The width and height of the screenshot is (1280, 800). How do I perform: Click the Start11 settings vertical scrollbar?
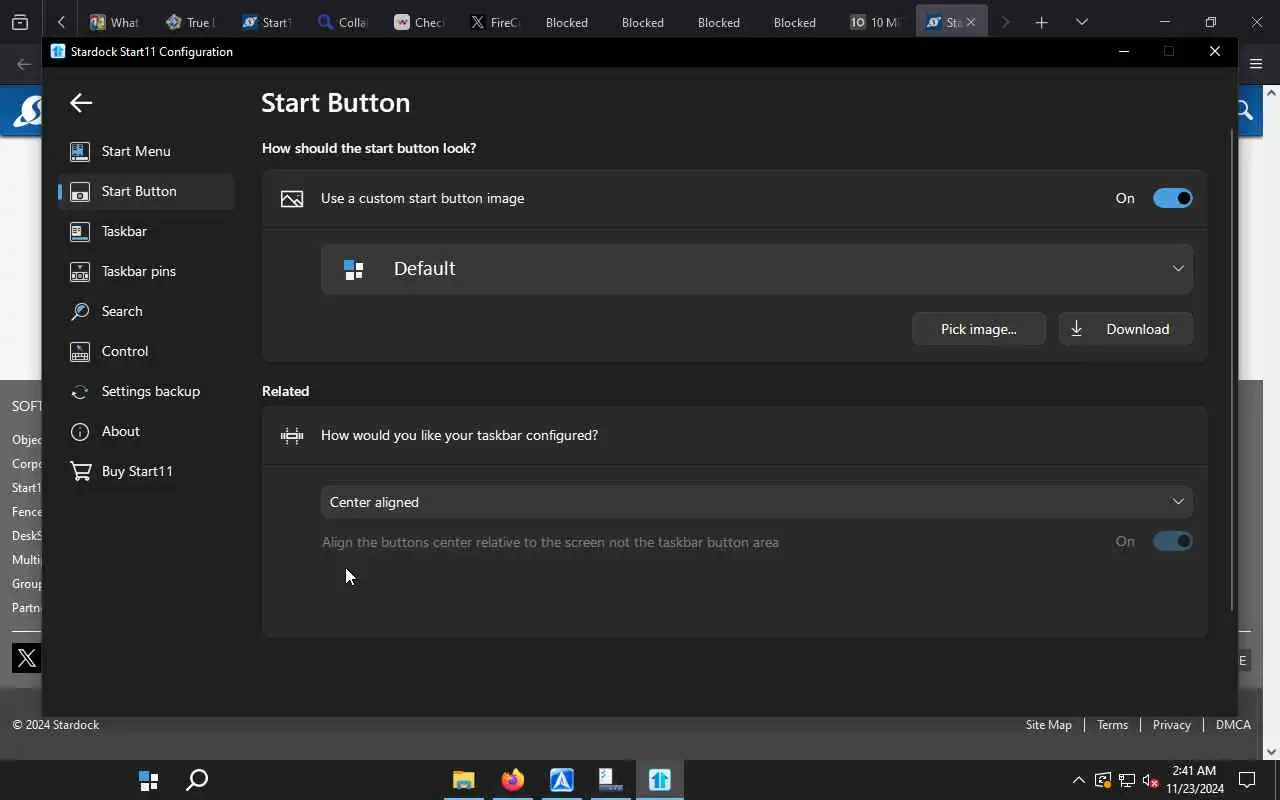(x=1232, y=370)
